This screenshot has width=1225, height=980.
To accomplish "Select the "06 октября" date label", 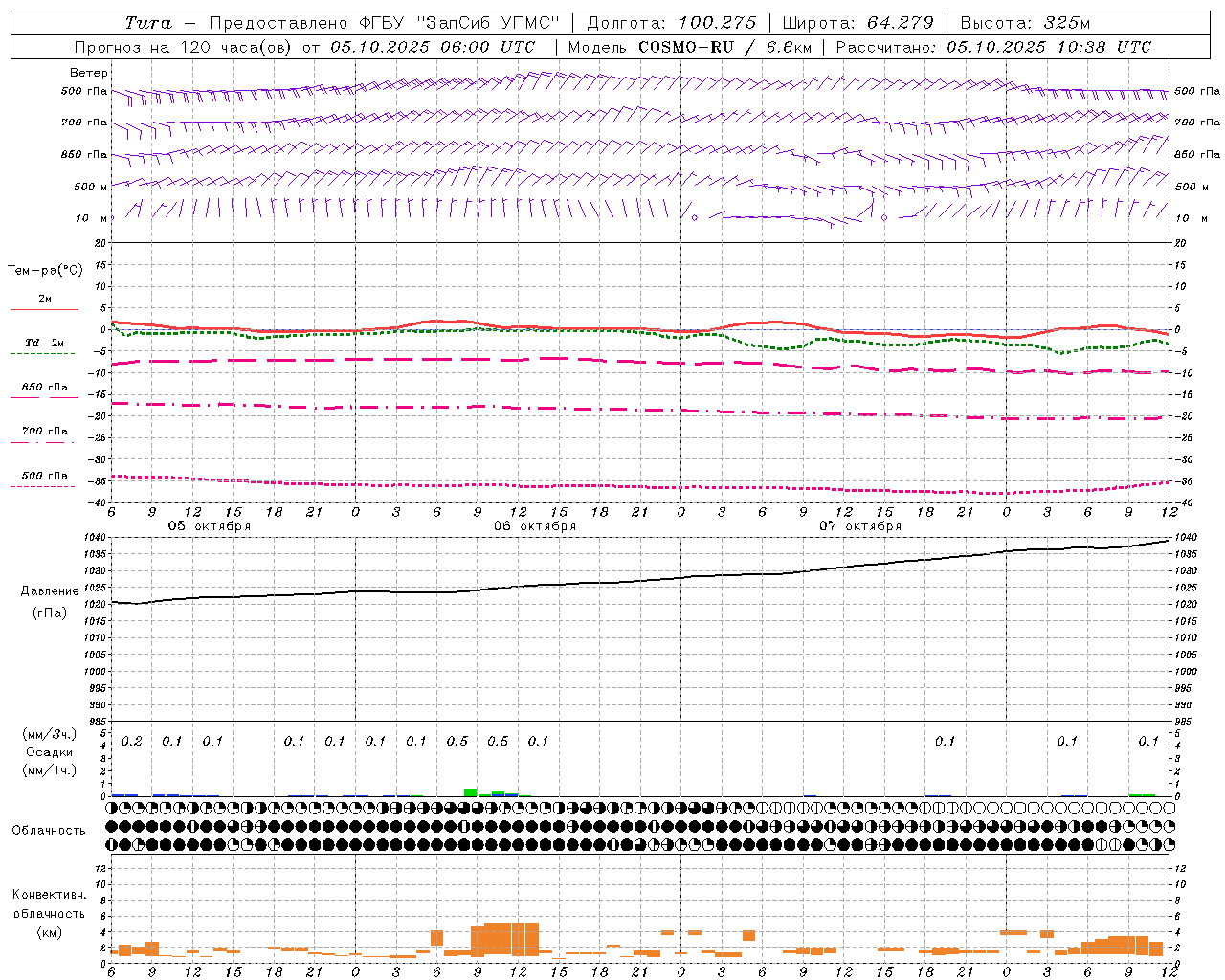I will [x=535, y=526].
